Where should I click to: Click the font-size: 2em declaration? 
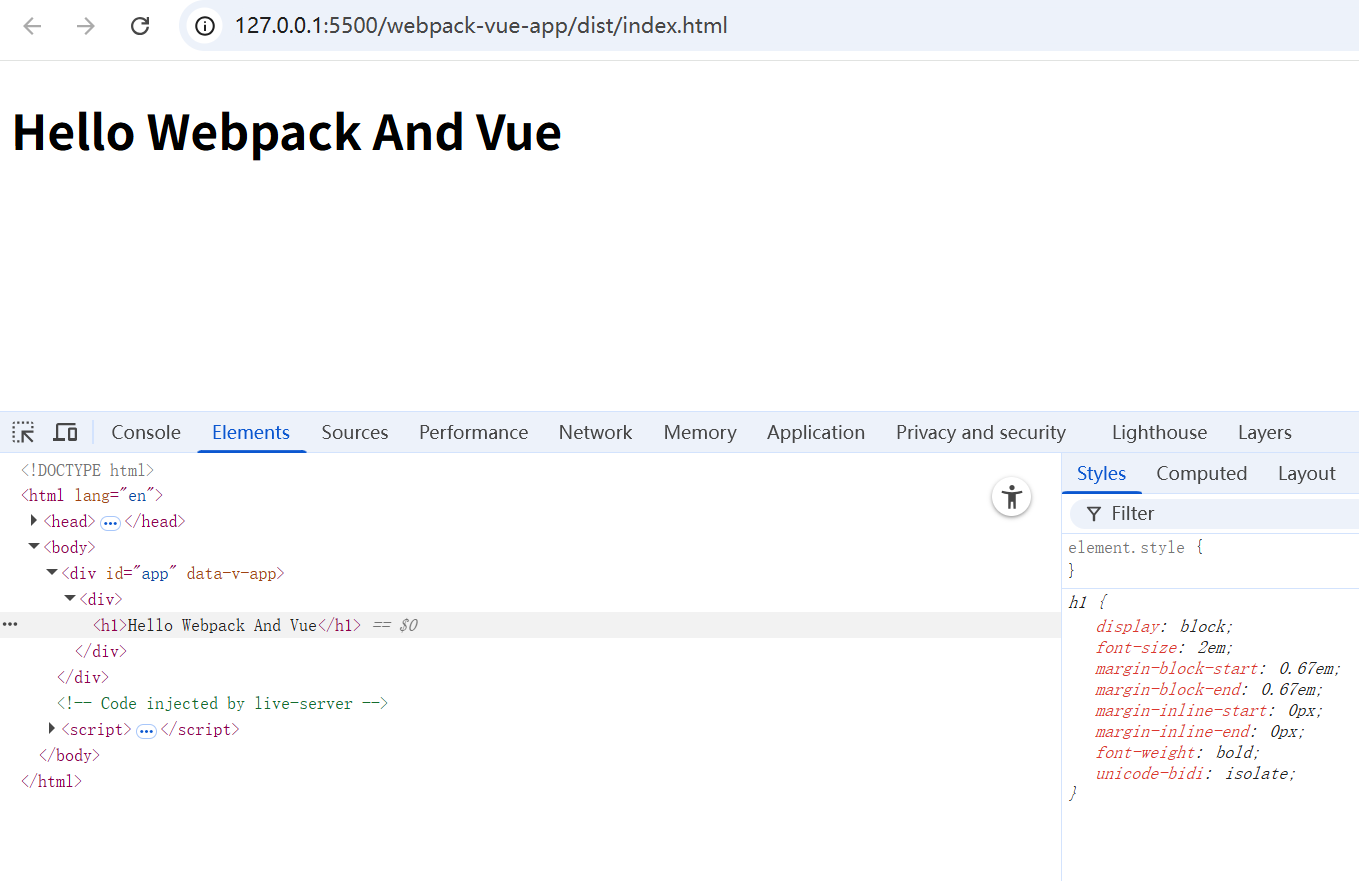[x=1165, y=647]
